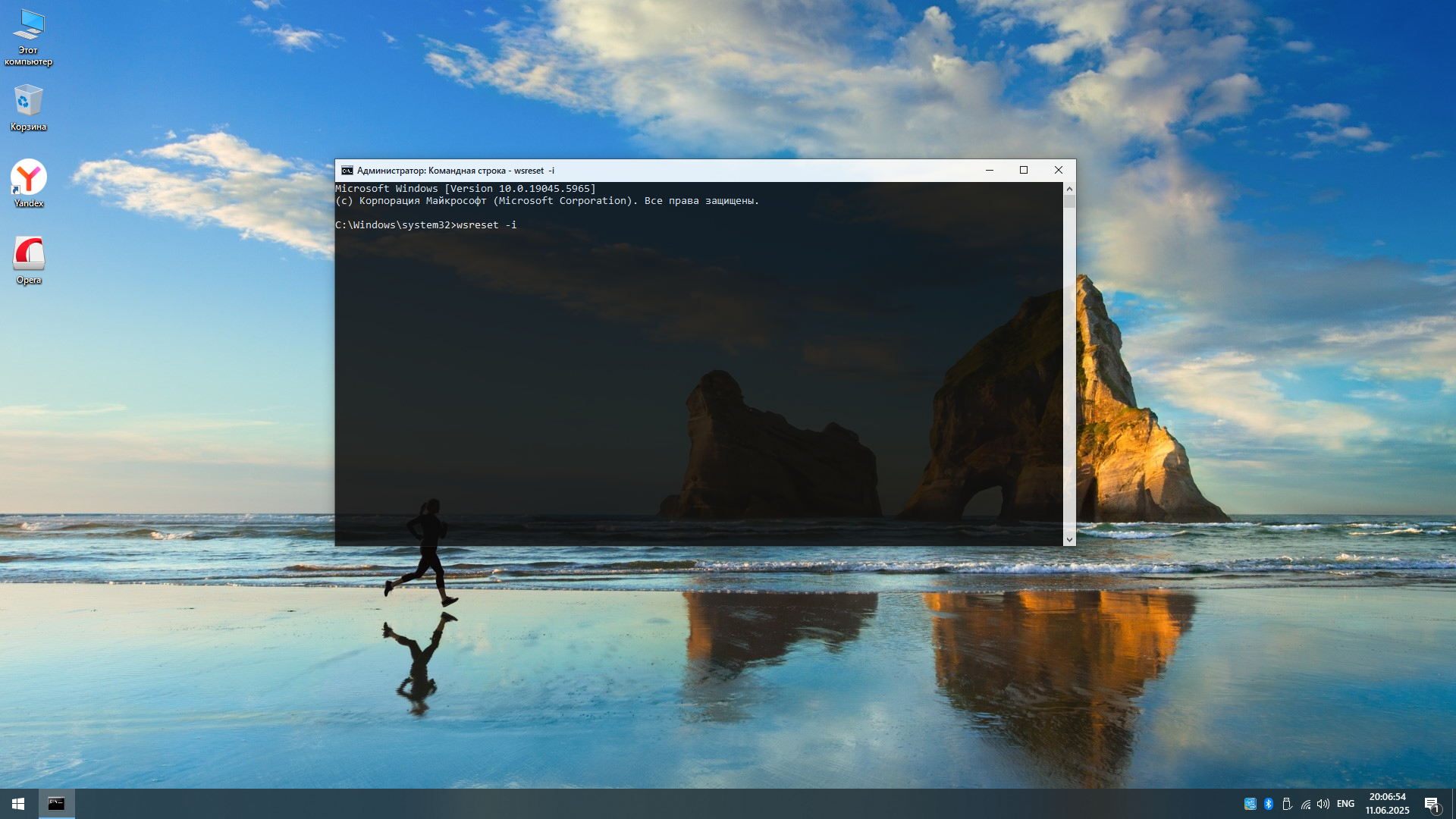Maximize the Command Prompt window

tap(1024, 171)
